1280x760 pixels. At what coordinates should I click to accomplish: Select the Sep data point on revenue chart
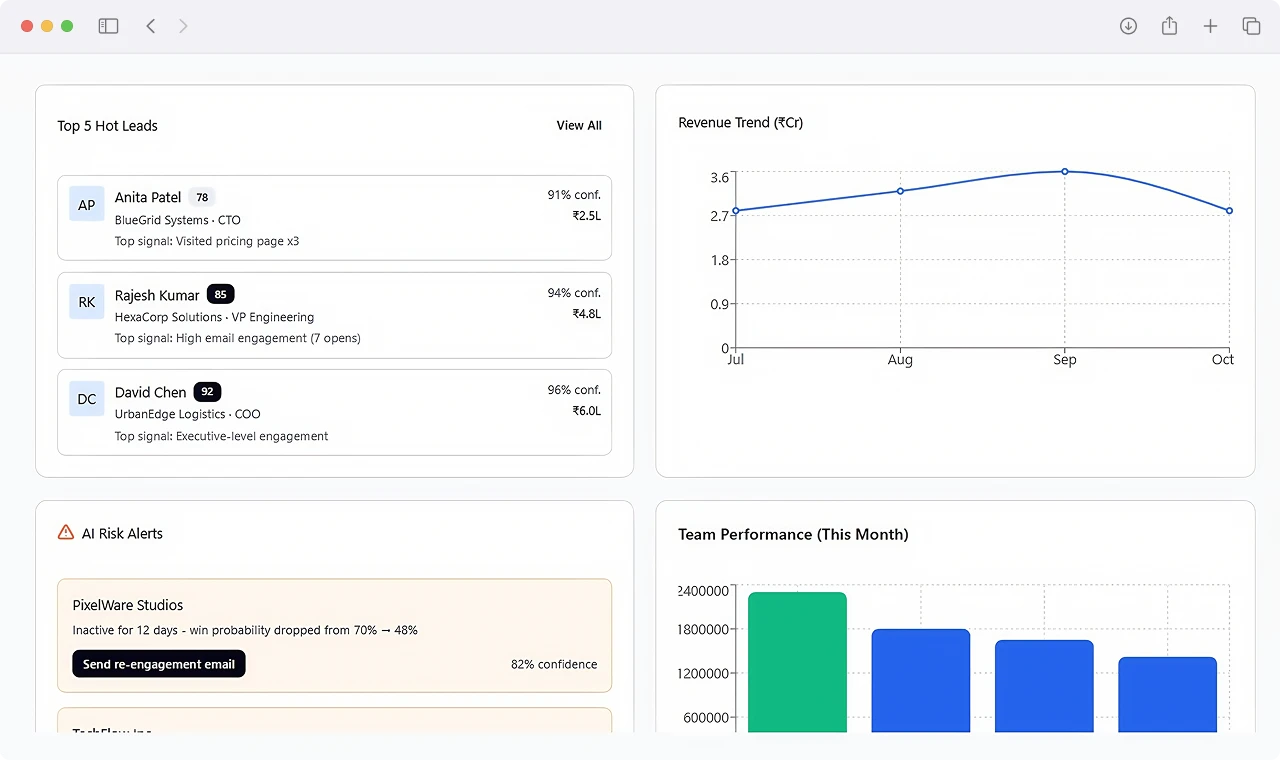[1065, 171]
